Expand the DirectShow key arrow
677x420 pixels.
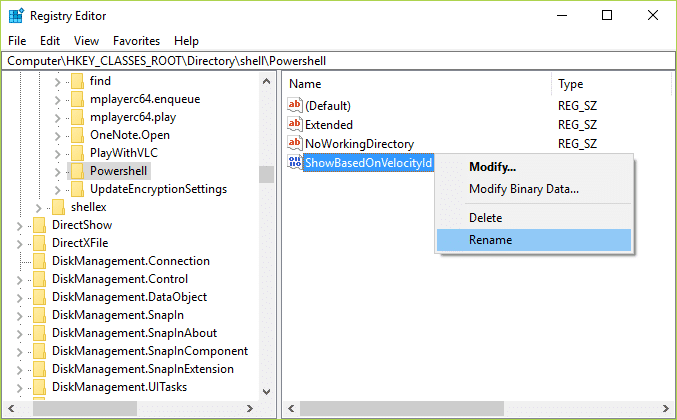click(19, 226)
